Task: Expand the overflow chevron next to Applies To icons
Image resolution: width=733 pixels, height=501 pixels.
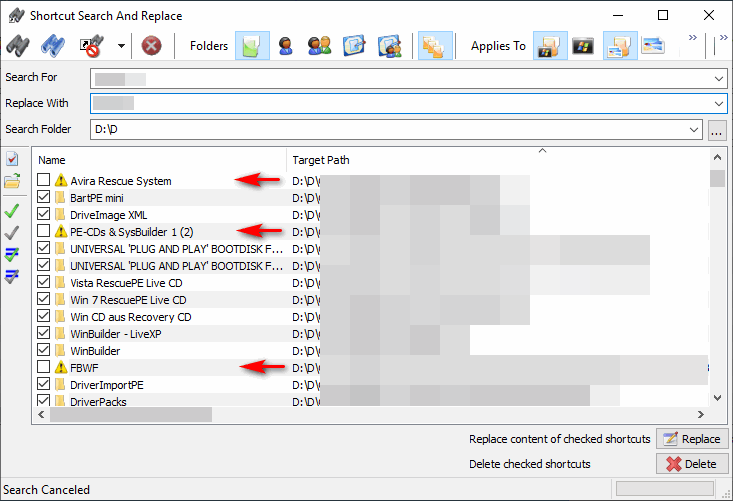Action: [x=693, y=37]
